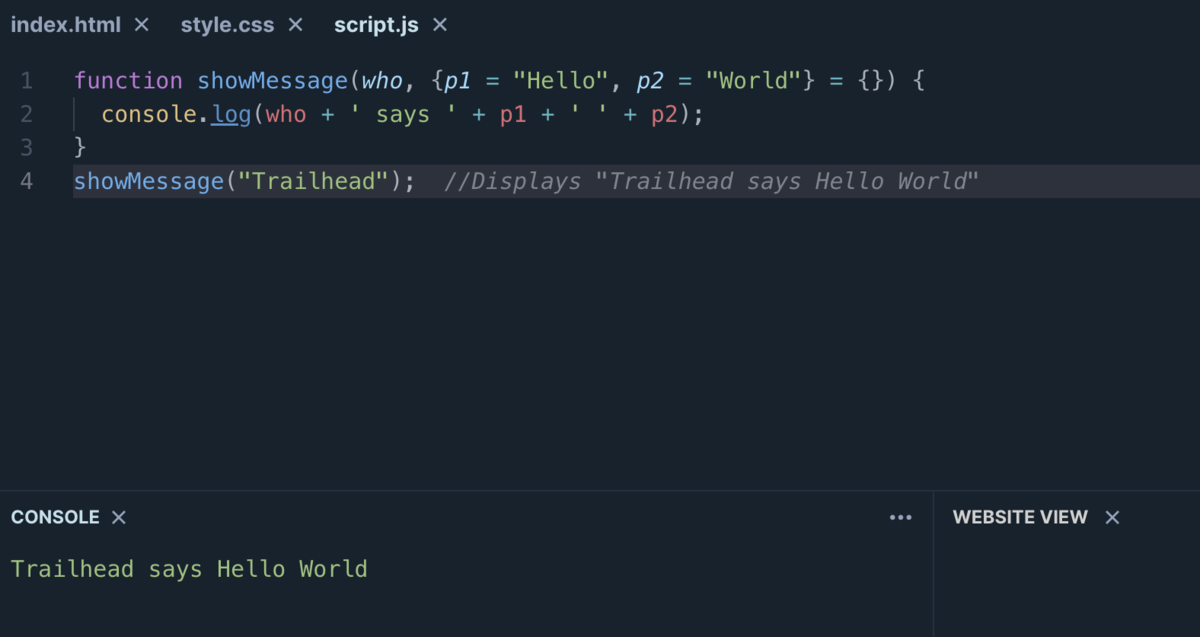The height and width of the screenshot is (637, 1200).
Task: Switch to the style.css tab
Action: click(x=227, y=25)
